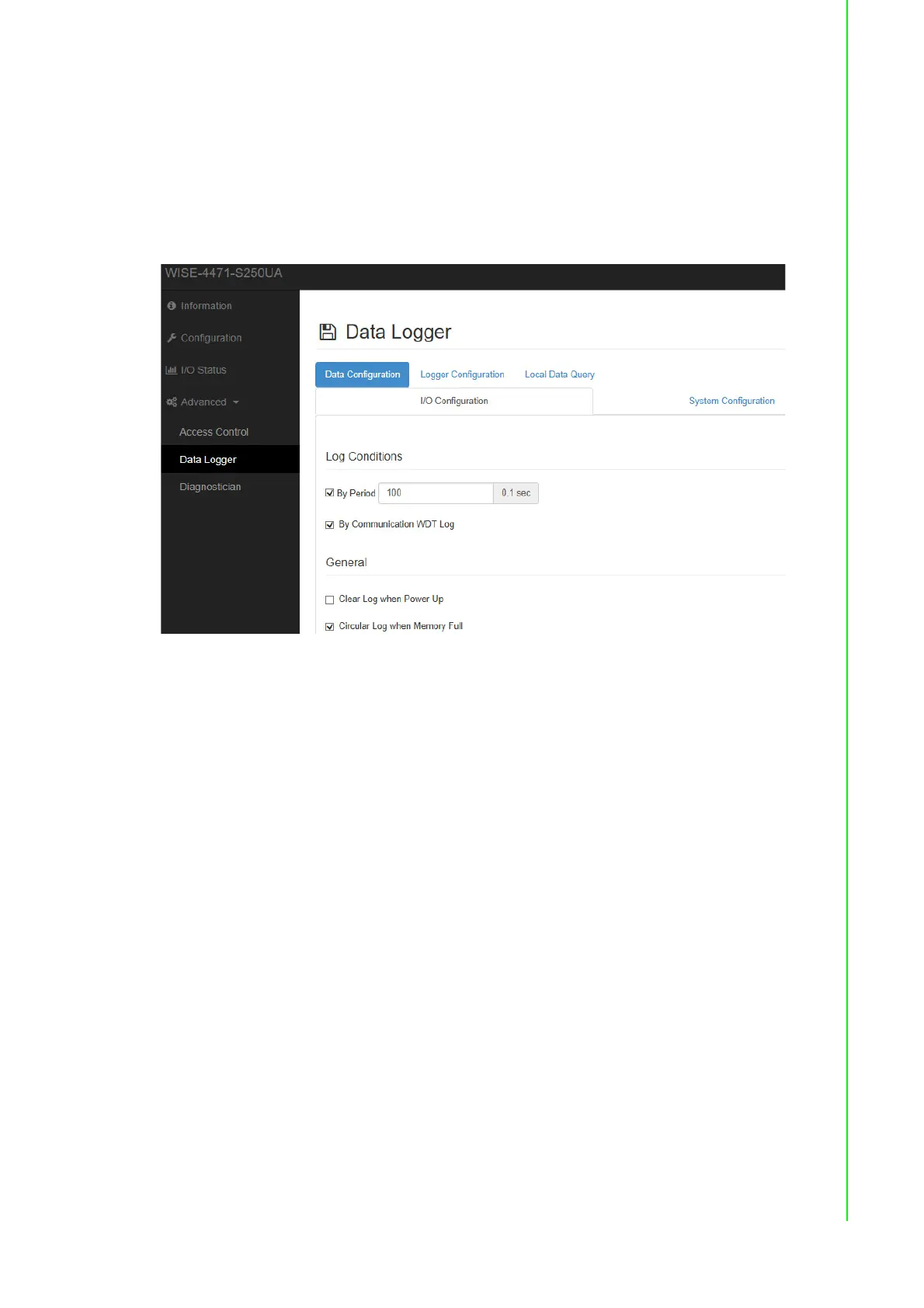
Task: Select the I/O Configuration sub-tab
Action: 453,401
